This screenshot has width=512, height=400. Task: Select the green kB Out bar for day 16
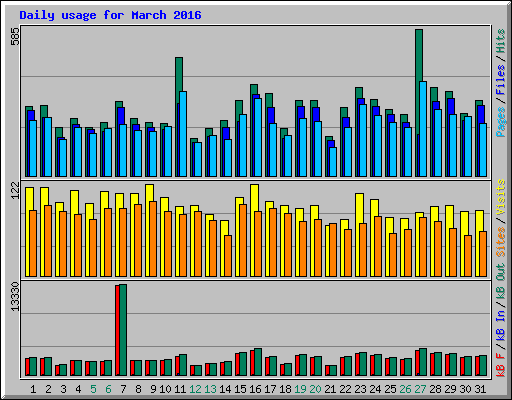(x=258, y=362)
